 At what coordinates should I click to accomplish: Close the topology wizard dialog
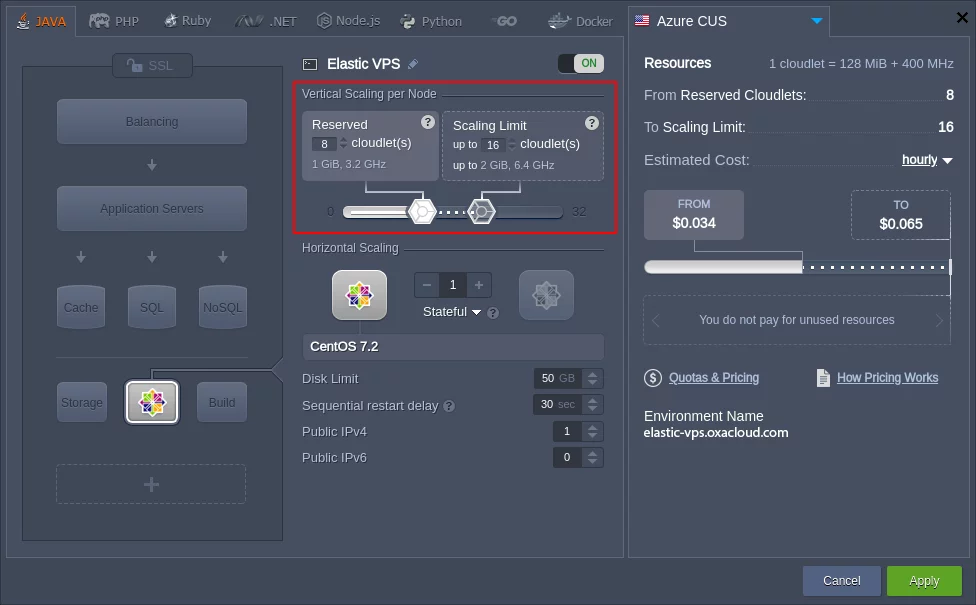click(x=962, y=17)
